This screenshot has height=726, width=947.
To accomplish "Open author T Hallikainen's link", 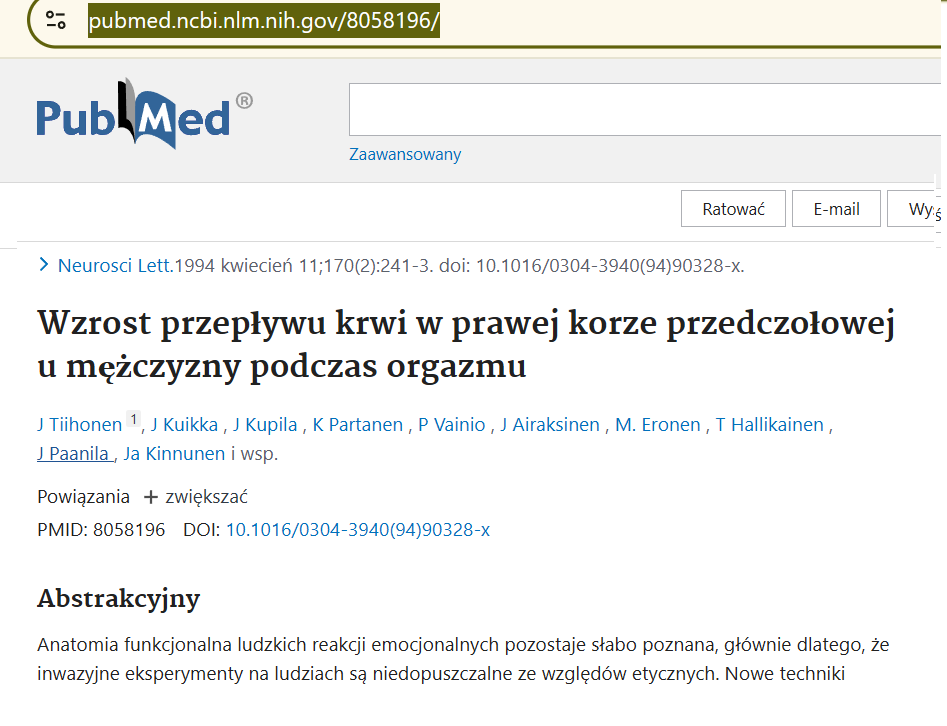I will pyautogui.click(x=769, y=425).
